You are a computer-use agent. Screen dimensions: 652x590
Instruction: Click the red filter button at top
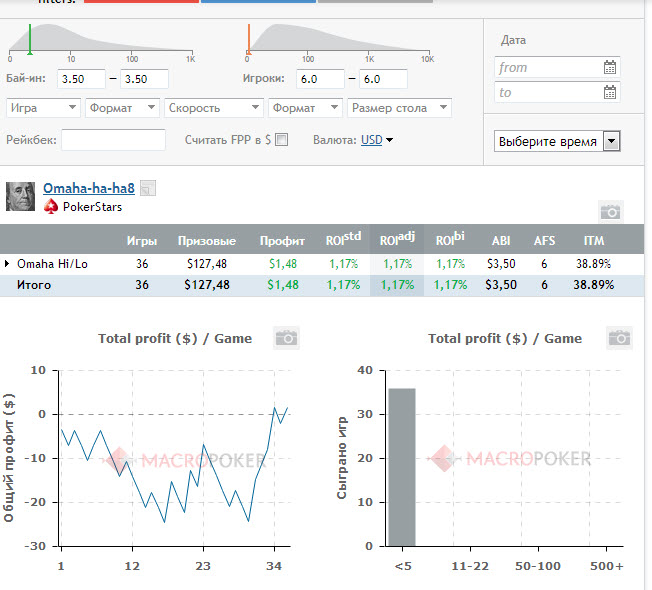click(x=141, y=1)
